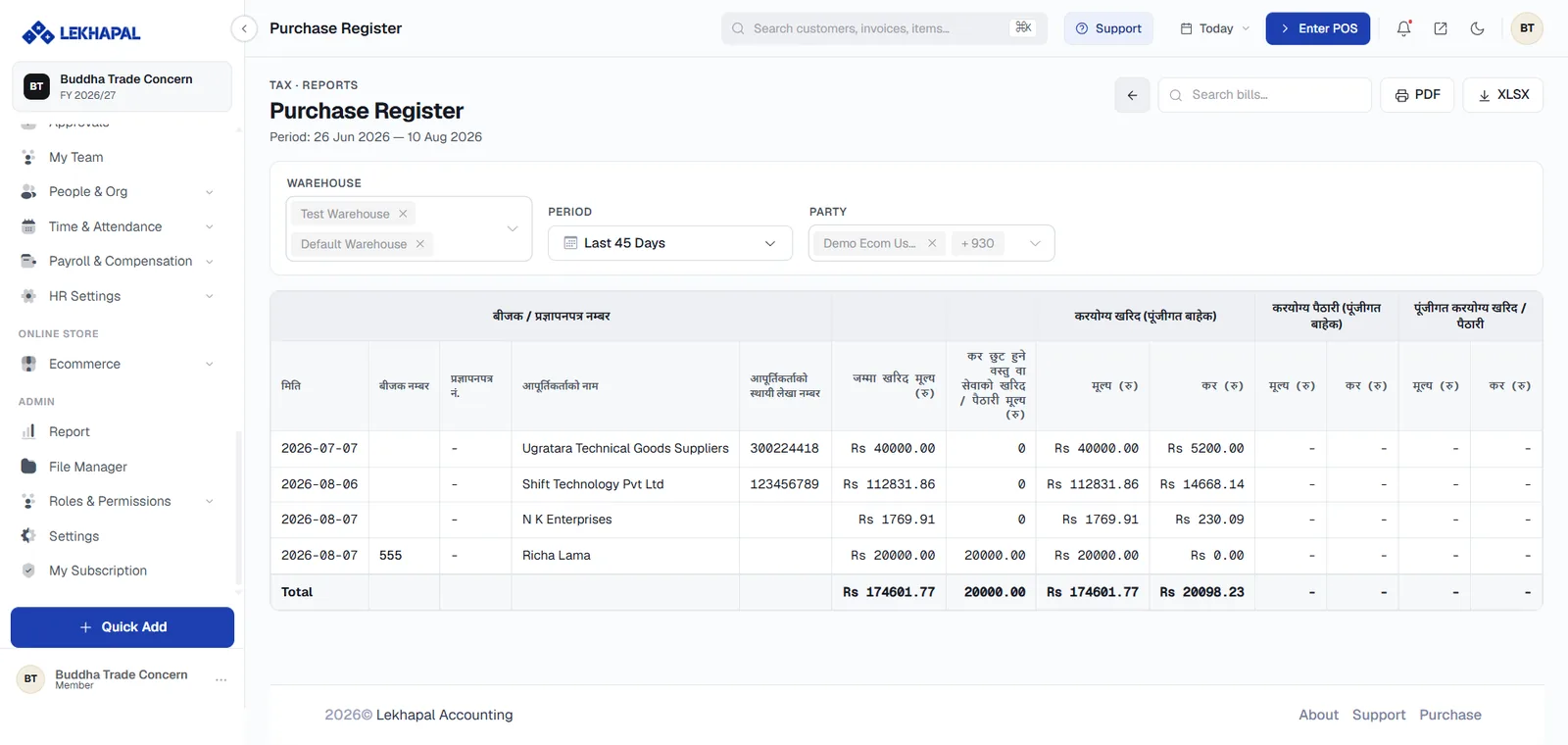Open the About footer link

click(1318, 715)
